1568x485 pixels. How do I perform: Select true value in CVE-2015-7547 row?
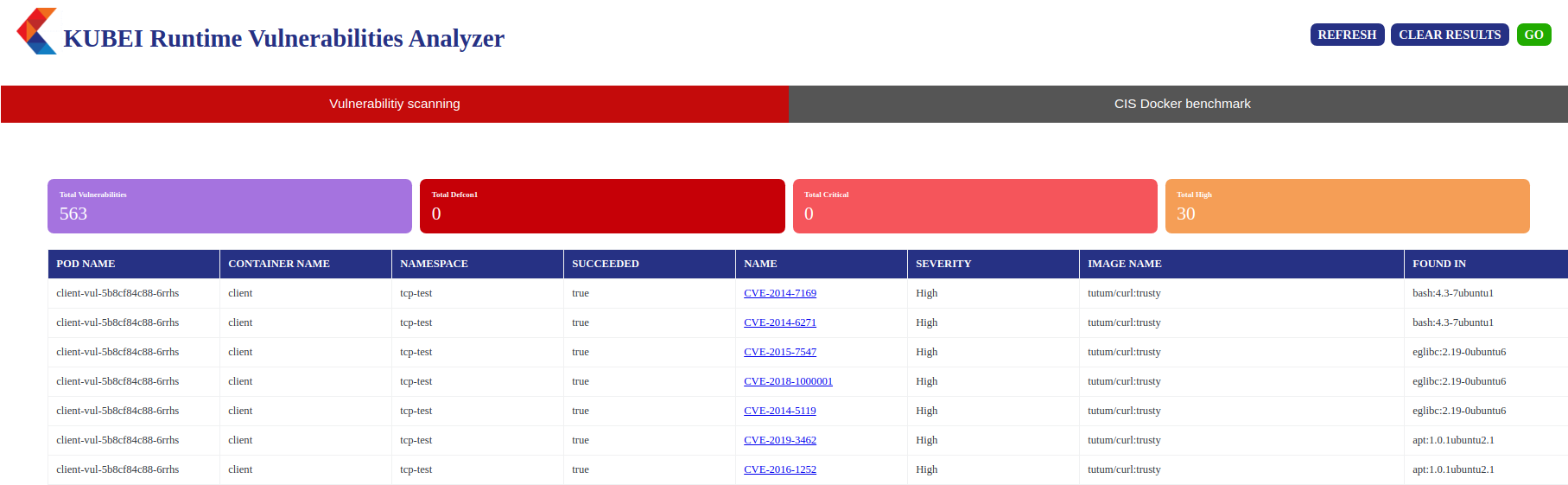coord(581,352)
